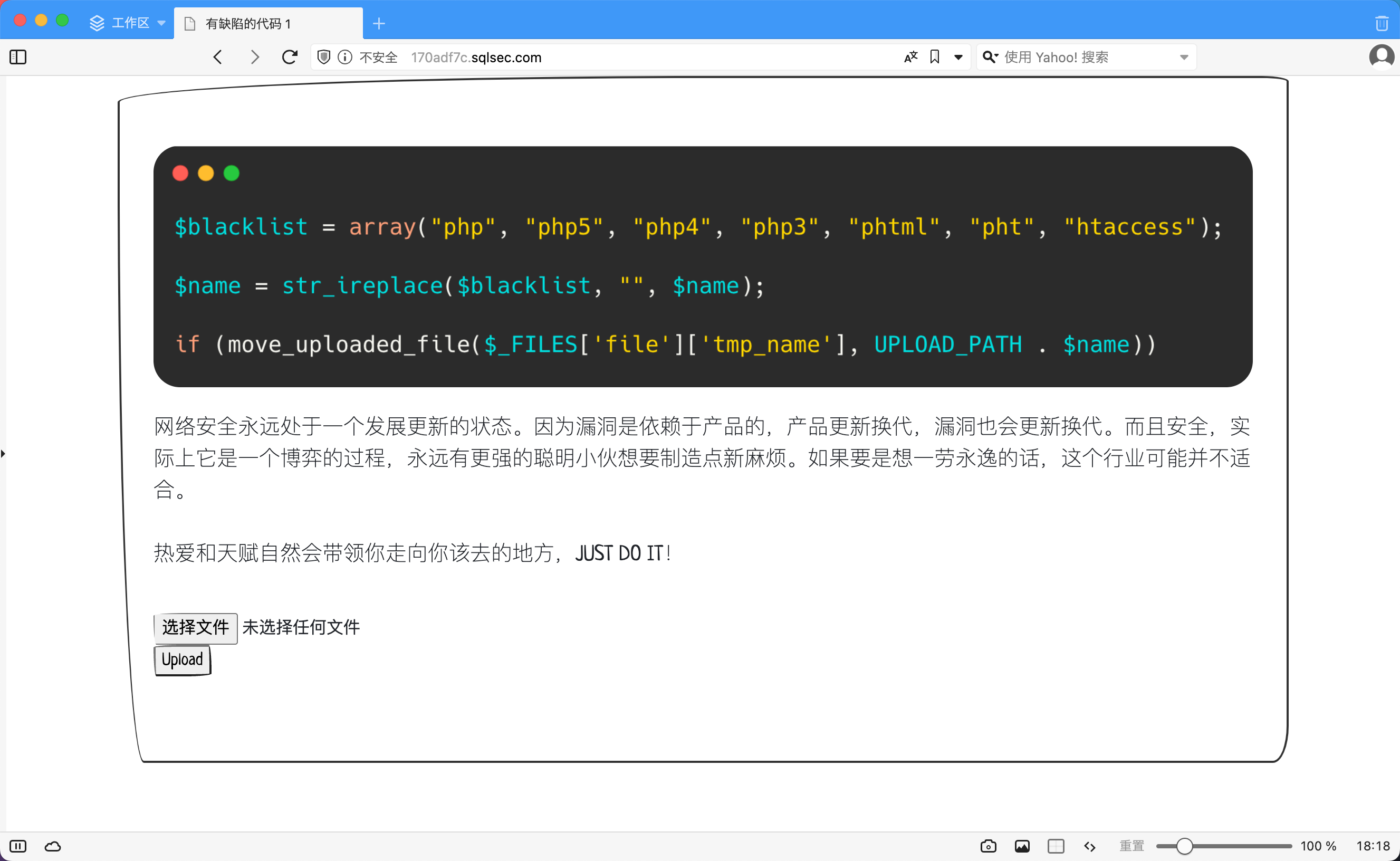The width and height of the screenshot is (1400, 861).
Task: Click the Yahoo! search field
Action: coord(1086,57)
